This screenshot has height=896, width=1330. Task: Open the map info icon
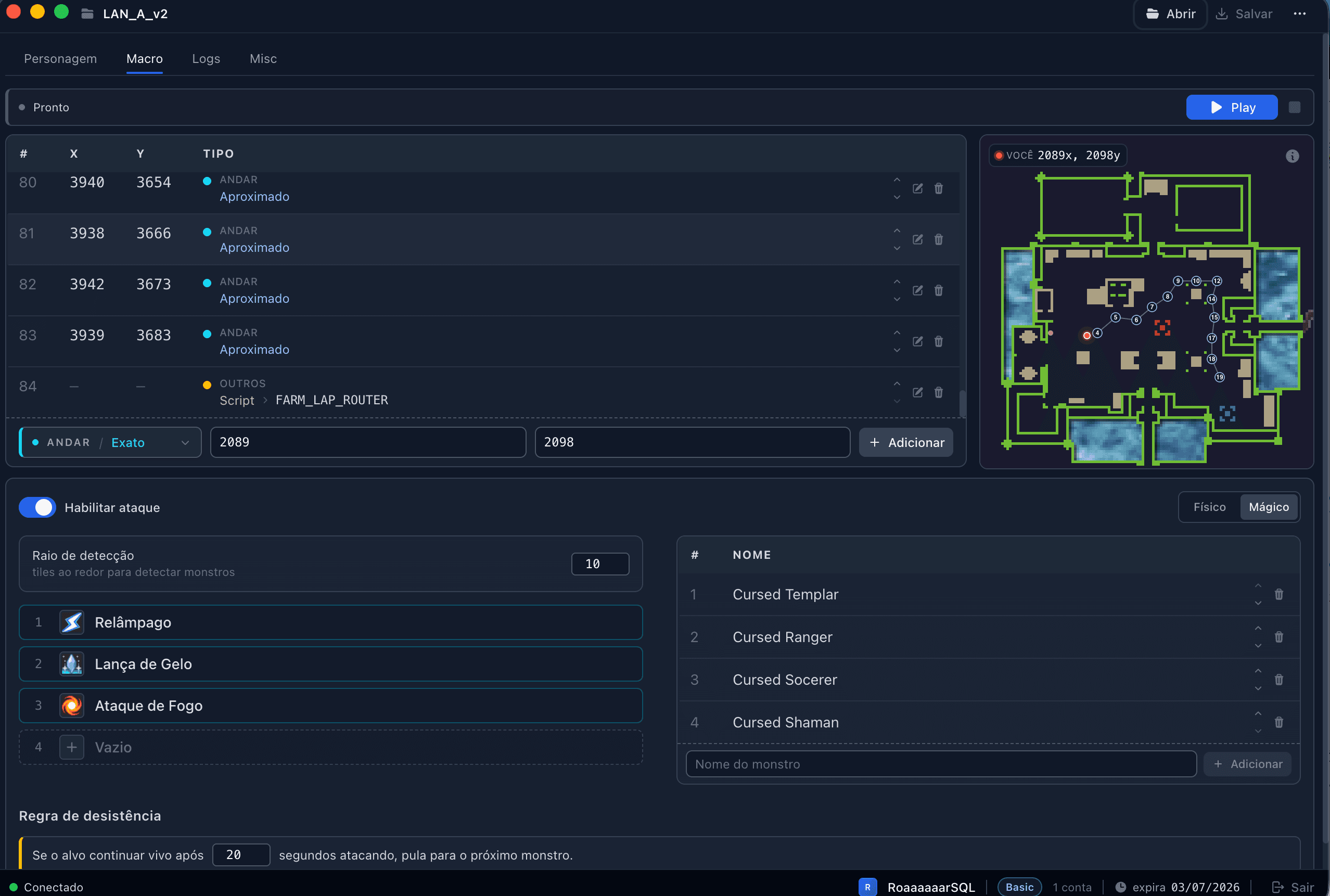(1293, 156)
